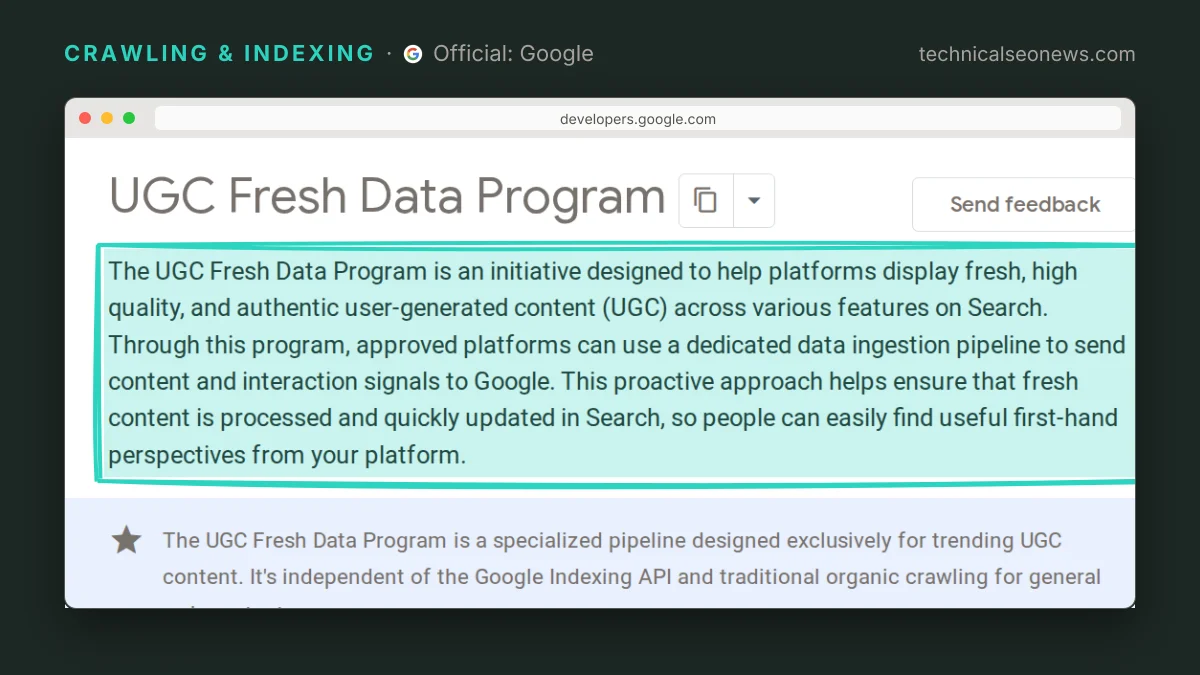The height and width of the screenshot is (675, 1200).
Task: Click the star icon in note box
Action: point(126,541)
